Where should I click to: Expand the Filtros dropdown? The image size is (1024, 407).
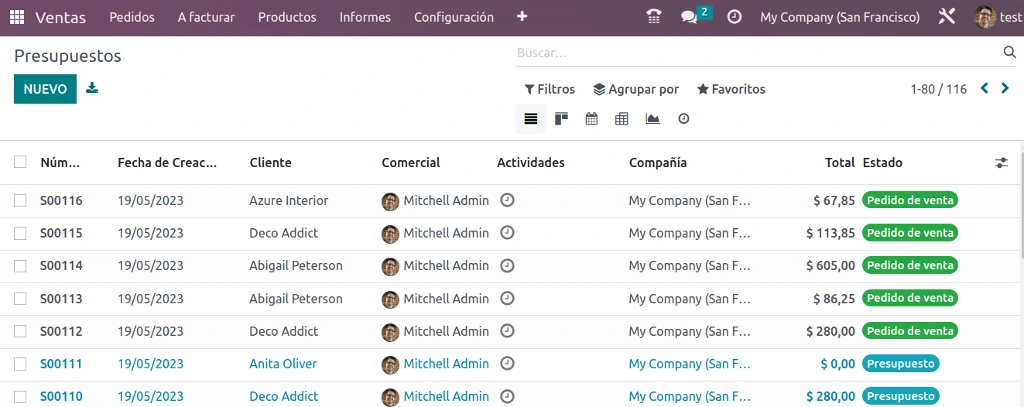pyautogui.click(x=550, y=89)
